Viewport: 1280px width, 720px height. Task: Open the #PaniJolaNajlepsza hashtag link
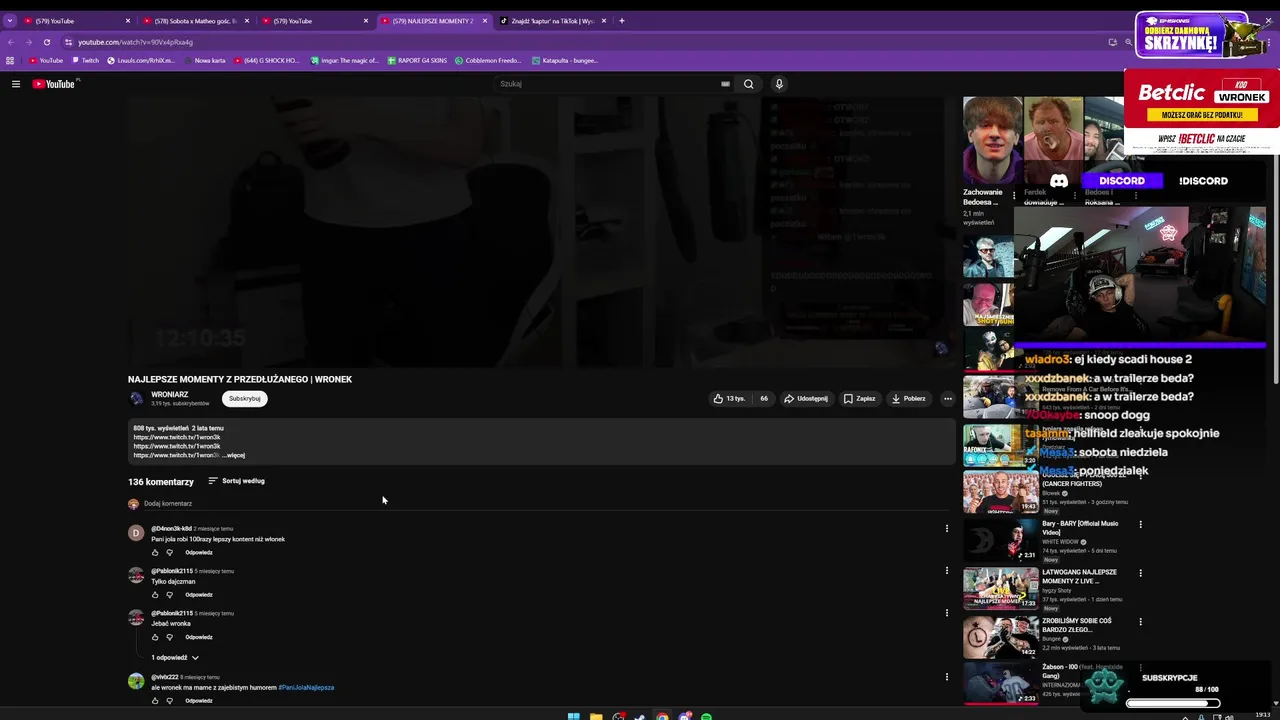click(x=306, y=687)
